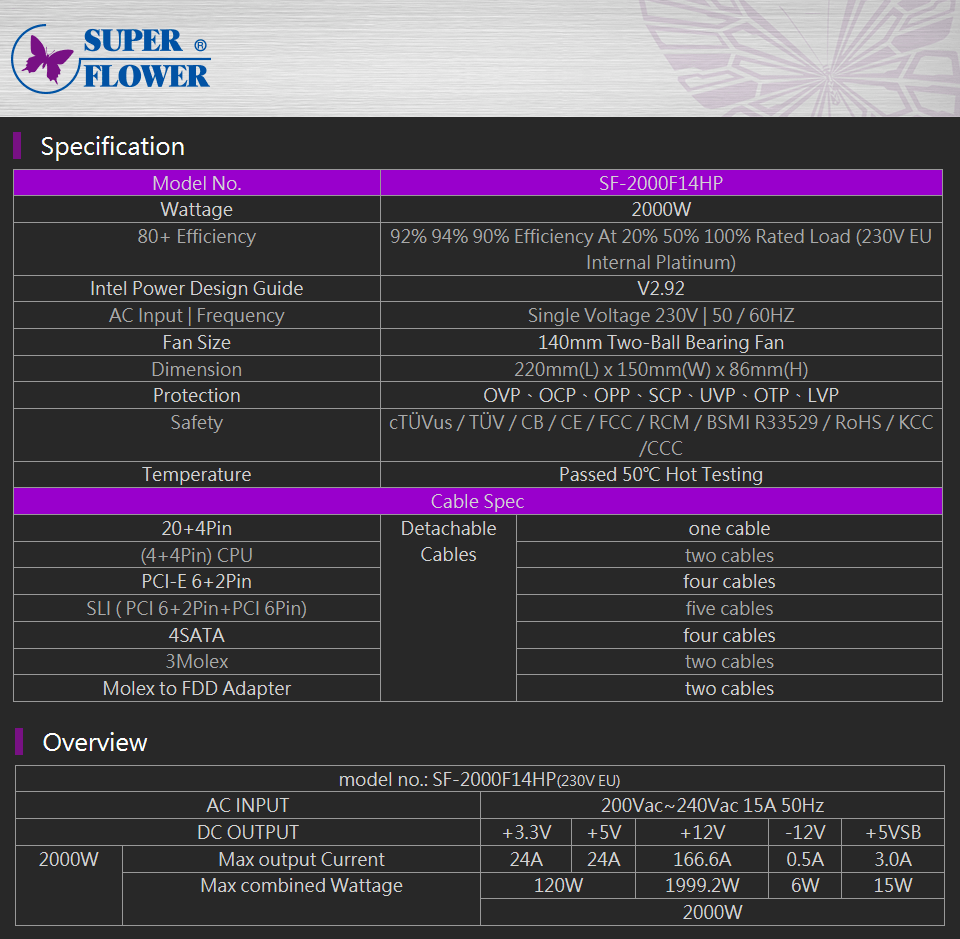Screen dimensions: 960x939
Task: Click the Specification heading
Action: [113, 147]
